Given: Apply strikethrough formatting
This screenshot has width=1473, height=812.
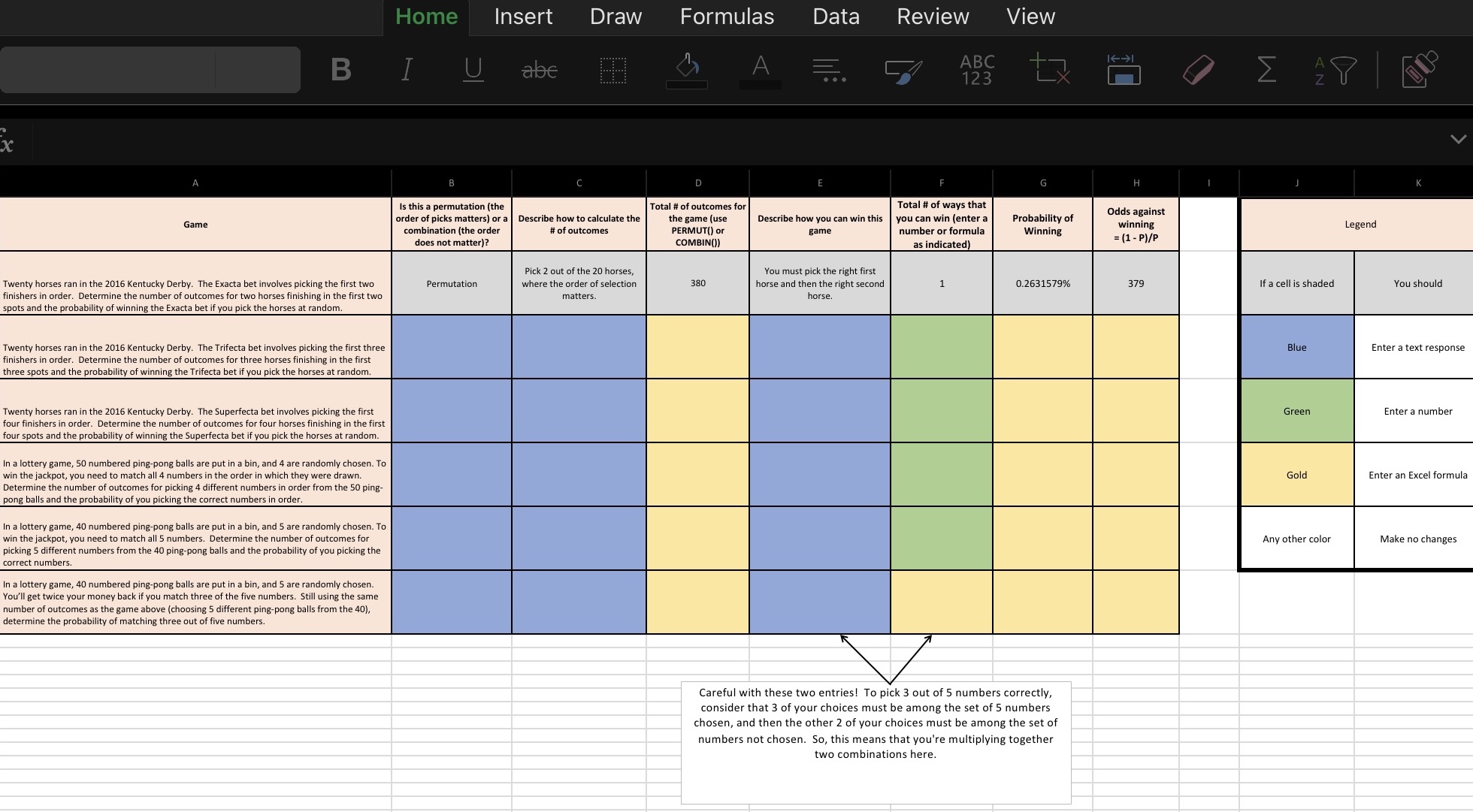Looking at the screenshot, I should pyautogui.click(x=539, y=70).
